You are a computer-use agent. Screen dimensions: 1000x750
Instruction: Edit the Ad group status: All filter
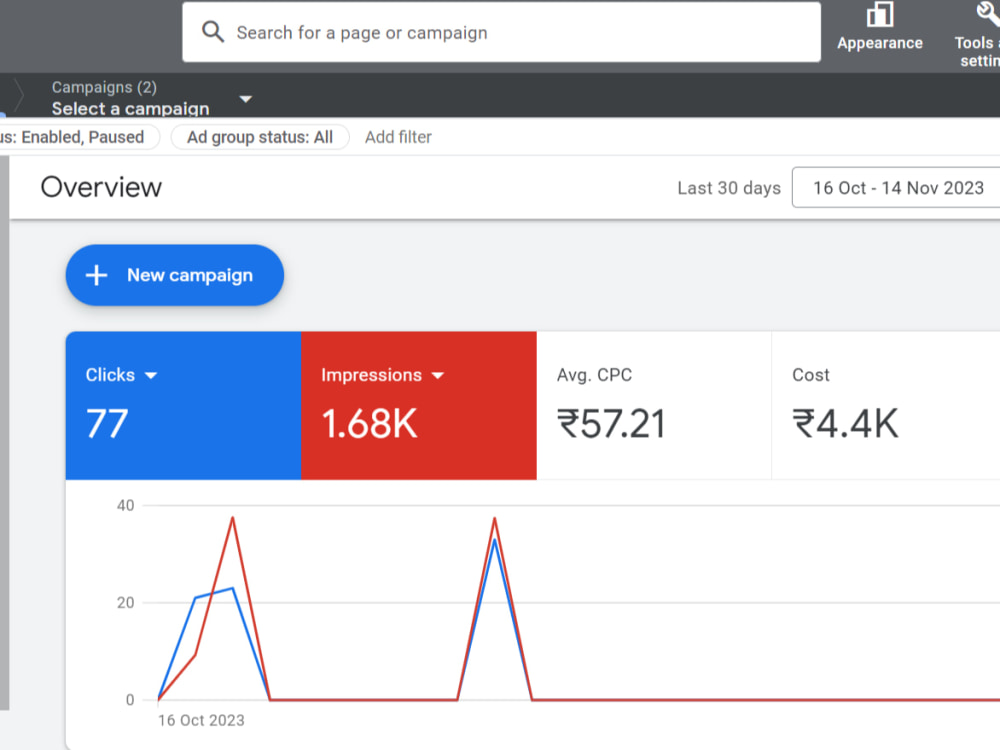(260, 137)
